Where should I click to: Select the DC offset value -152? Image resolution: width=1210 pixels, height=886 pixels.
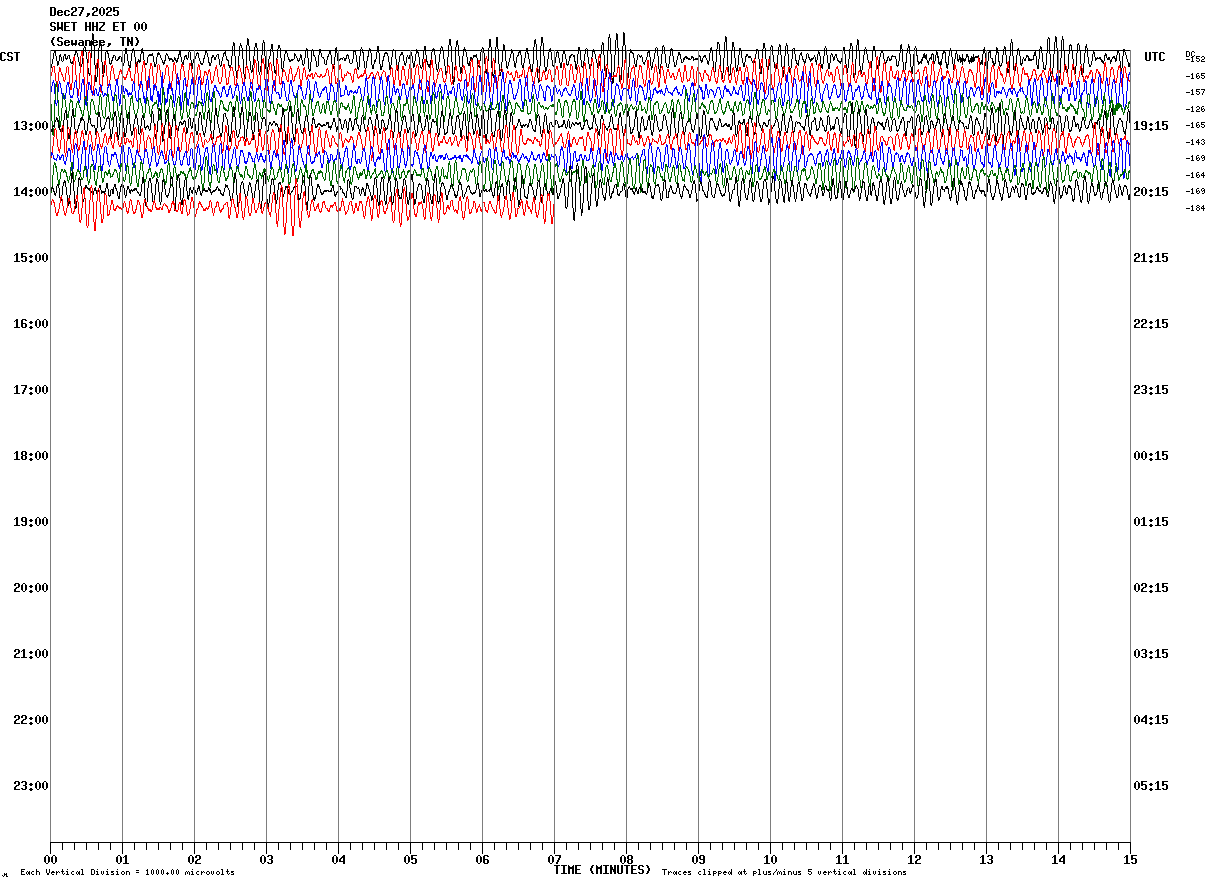(x=1196, y=60)
